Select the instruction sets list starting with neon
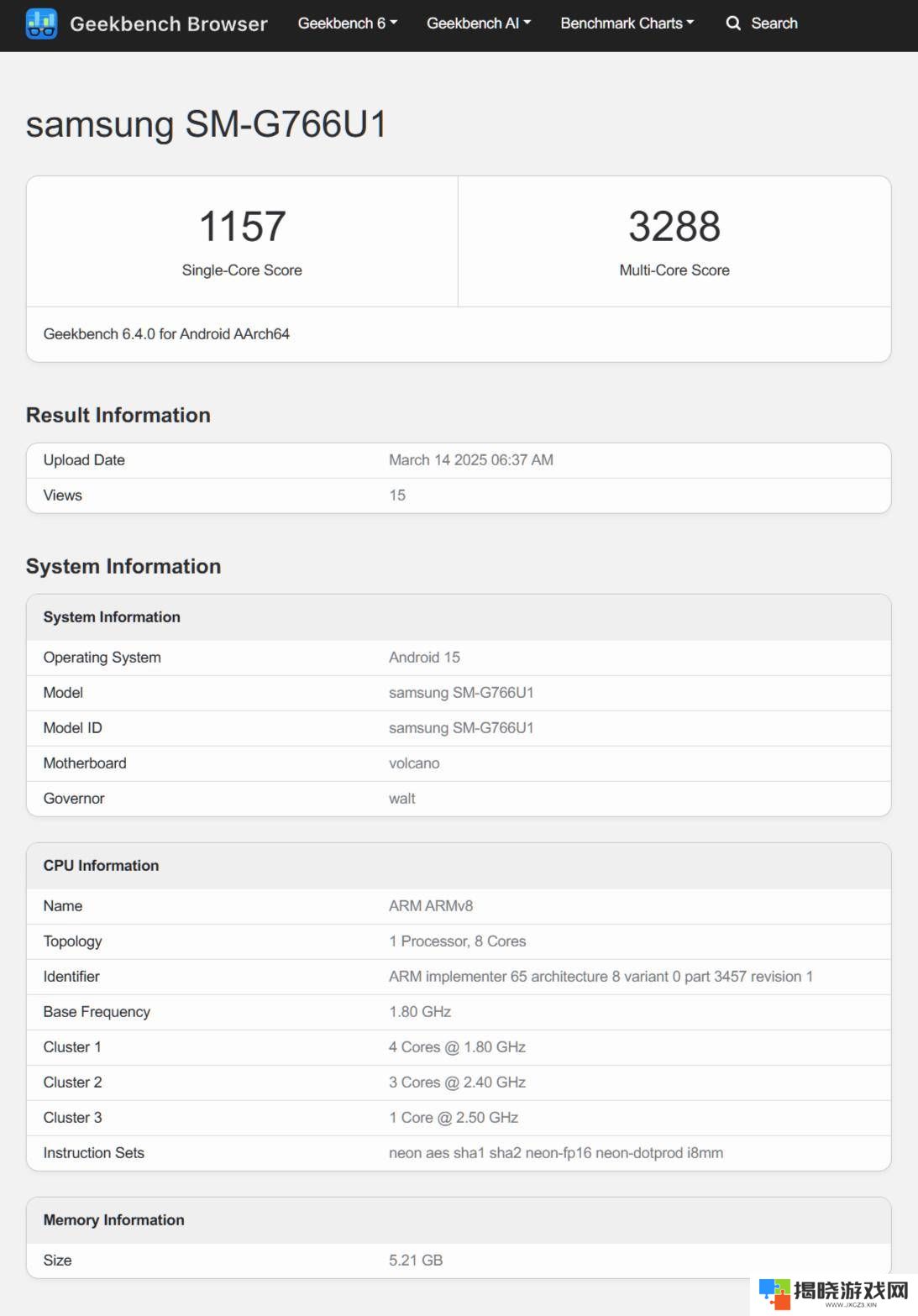This screenshot has width=918, height=1316. [556, 1153]
